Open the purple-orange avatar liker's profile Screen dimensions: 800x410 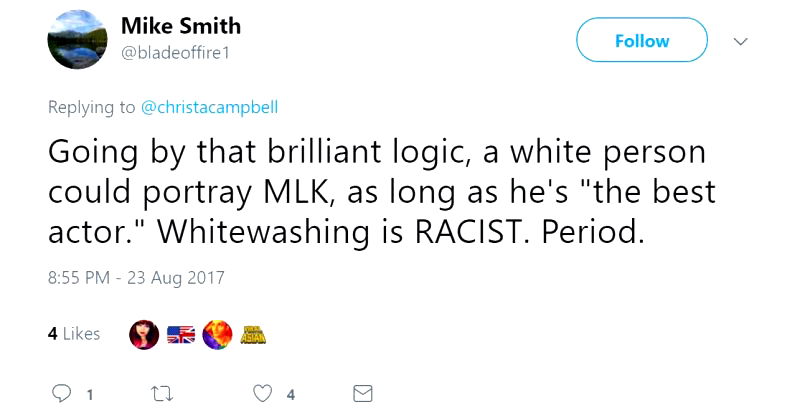point(216,335)
